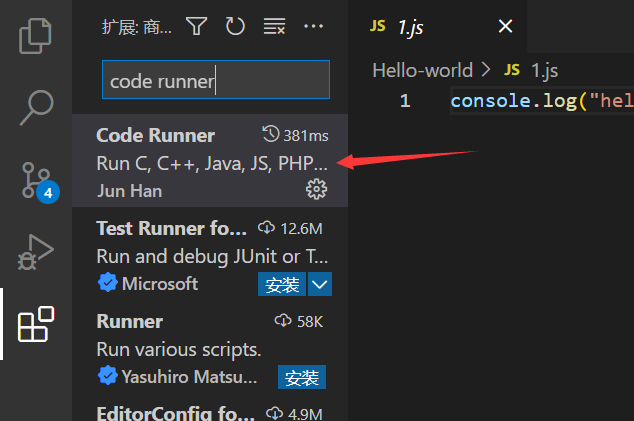
Task: Select the Runner extension title
Action: point(130,322)
